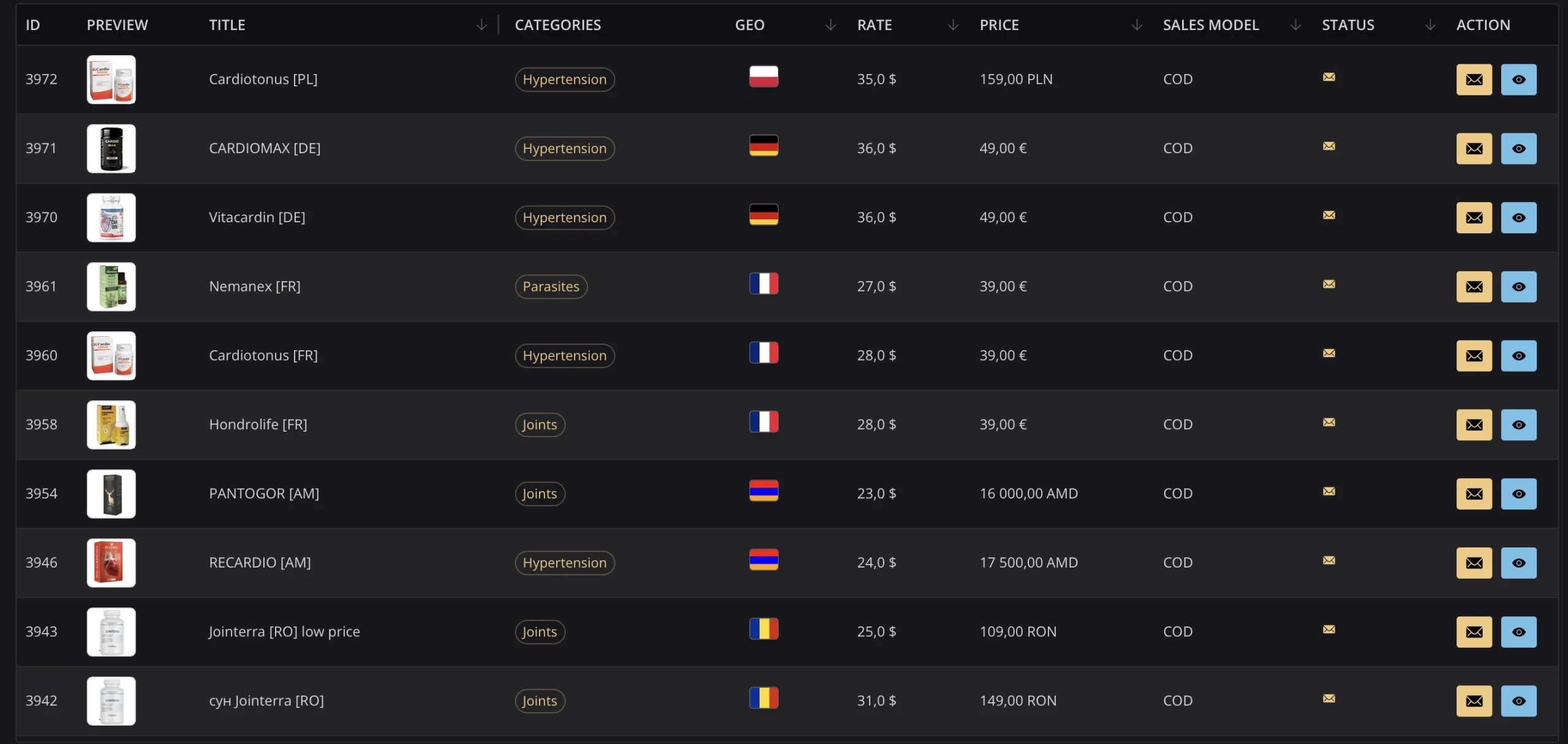Open the PANTOGOR [AM] preview thumbnail
The image size is (1568, 744).
111,494
